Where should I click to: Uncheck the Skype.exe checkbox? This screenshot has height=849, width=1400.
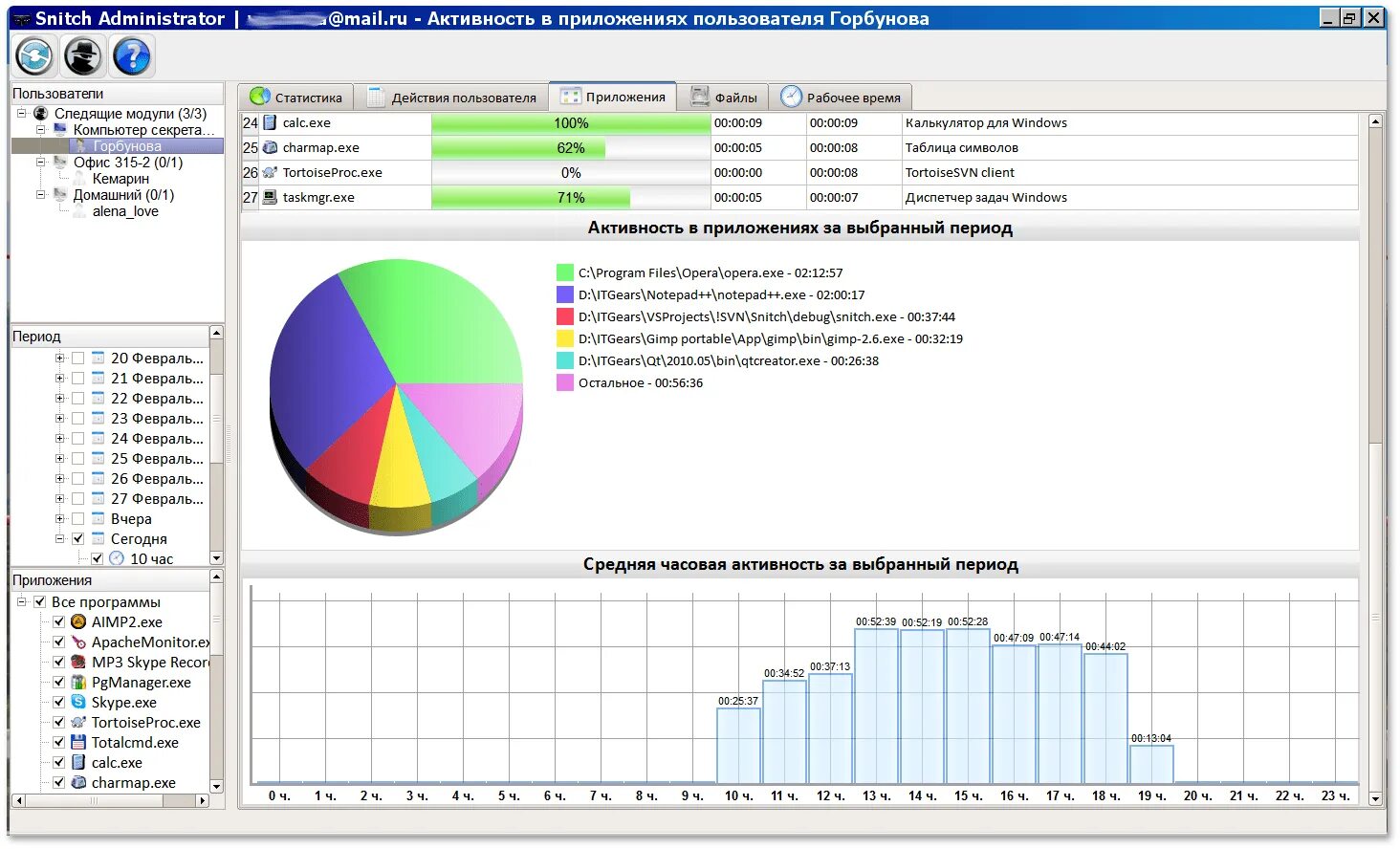click(x=58, y=702)
